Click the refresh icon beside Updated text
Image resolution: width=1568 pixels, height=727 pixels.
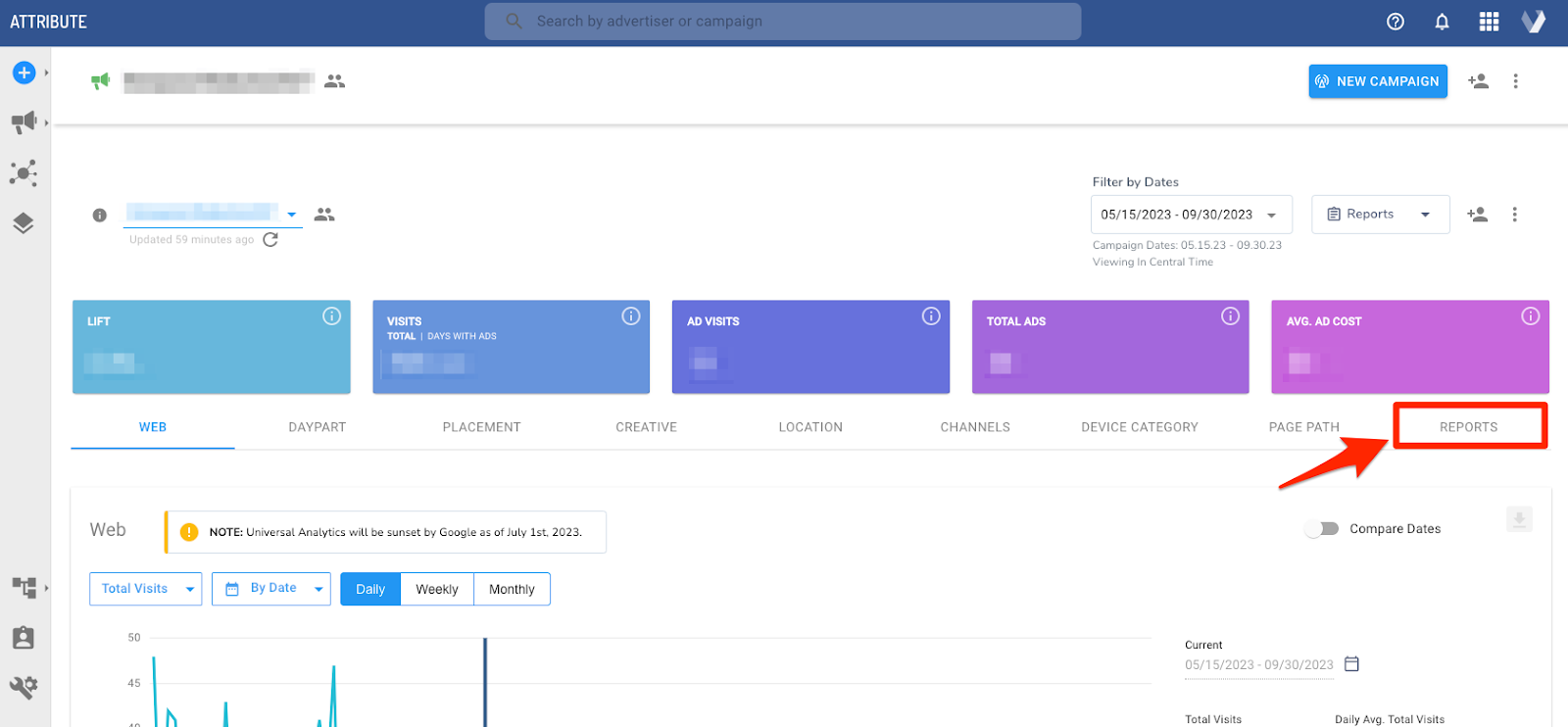[270, 239]
